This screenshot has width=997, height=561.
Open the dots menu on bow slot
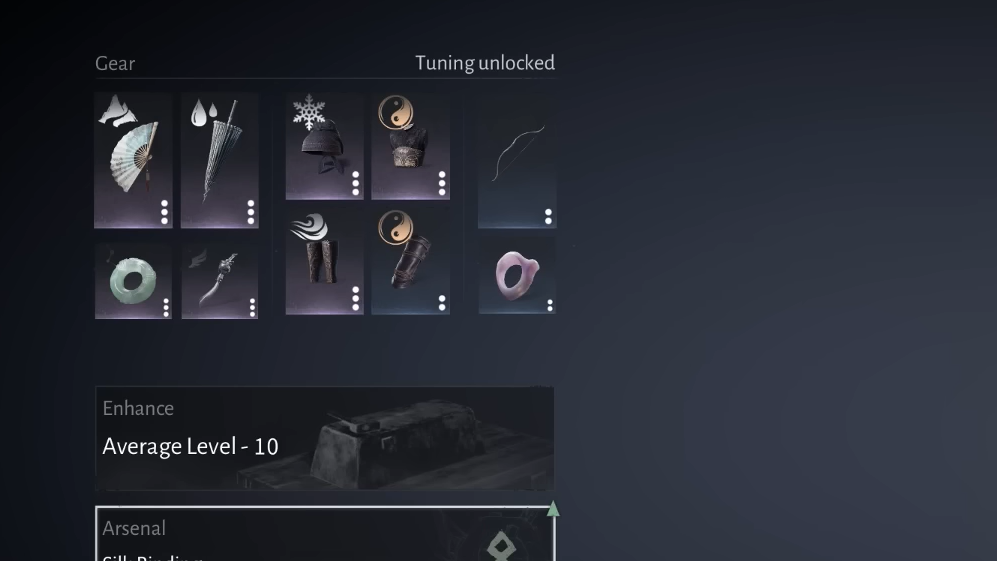click(548, 217)
